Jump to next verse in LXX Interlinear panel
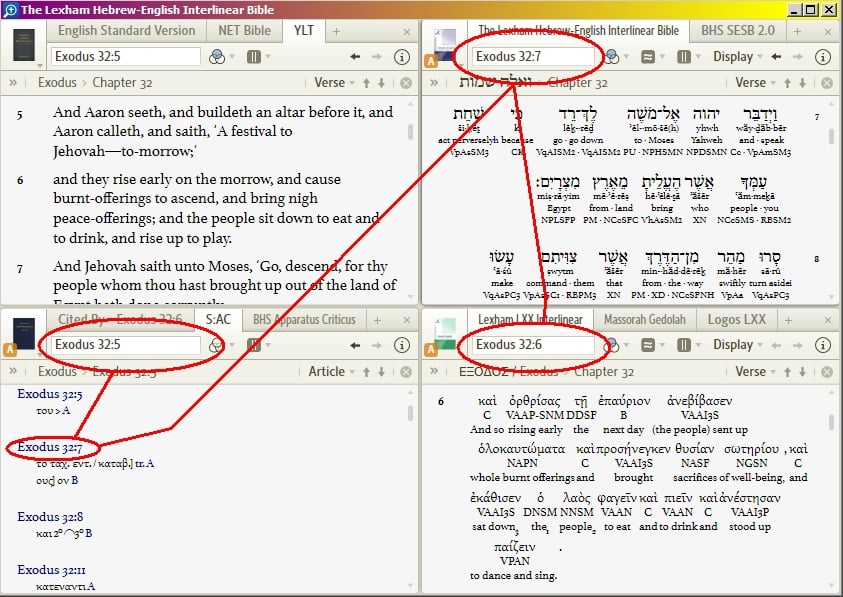Screen dimensions: 843x597 (x=802, y=372)
